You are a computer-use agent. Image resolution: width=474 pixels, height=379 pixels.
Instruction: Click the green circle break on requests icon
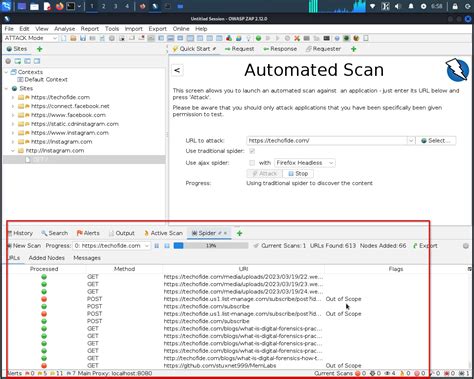pyautogui.click(x=258, y=38)
